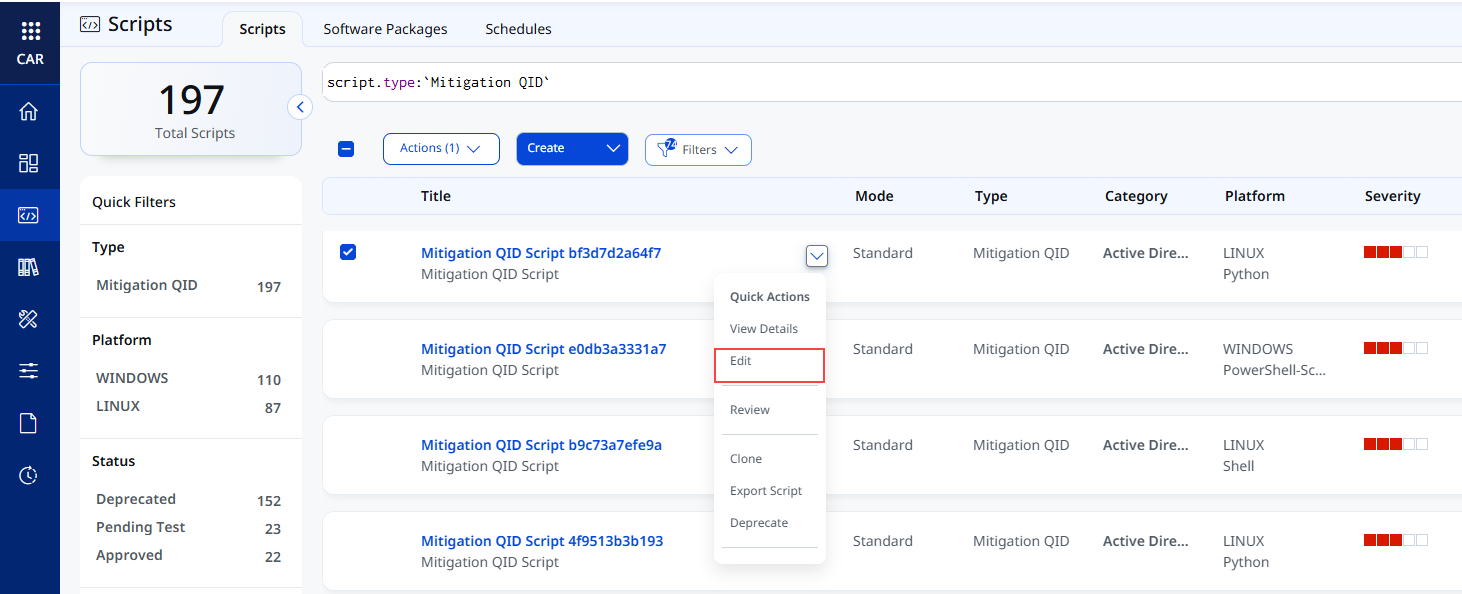Click the Severity column header

[x=1392, y=196]
